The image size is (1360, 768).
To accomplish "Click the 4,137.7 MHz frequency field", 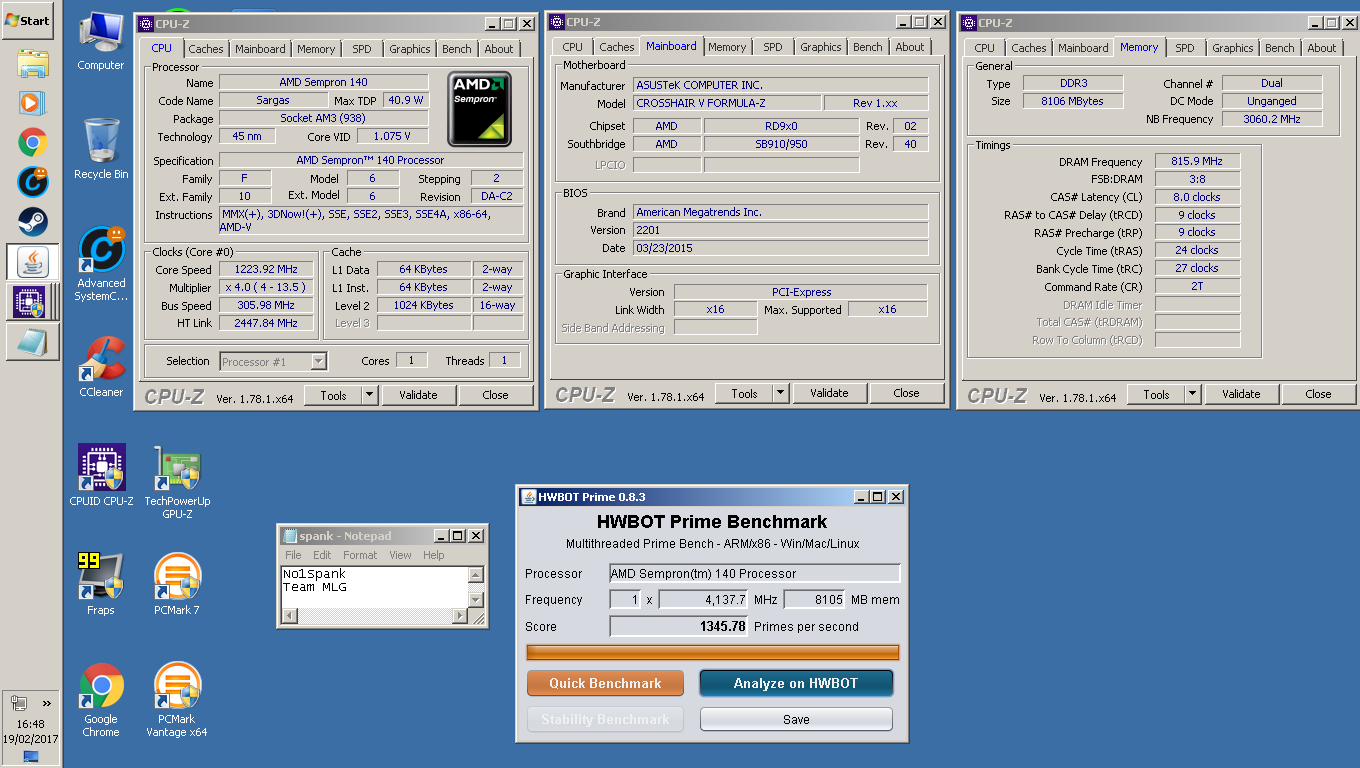I will 703,600.
